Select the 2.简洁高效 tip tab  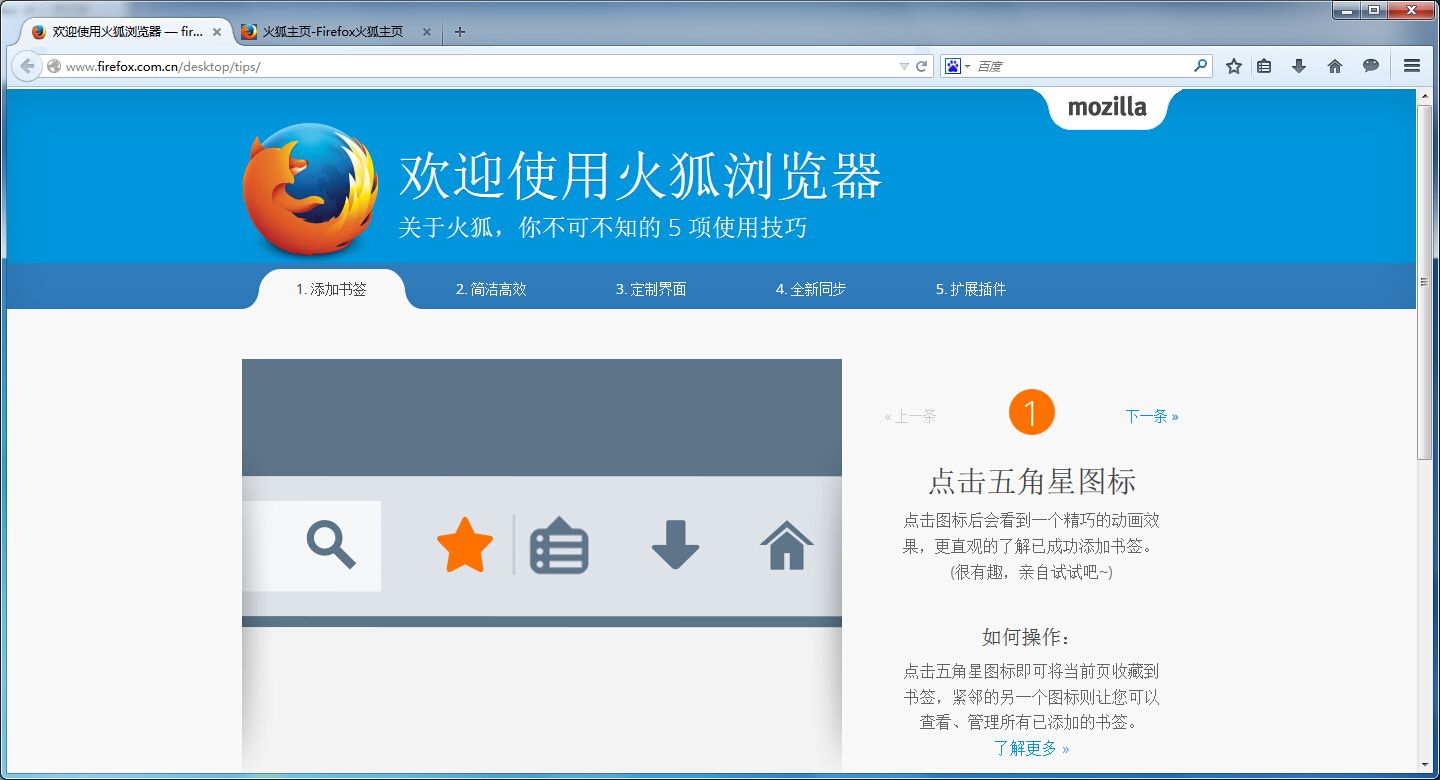pyautogui.click(x=491, y=289)
